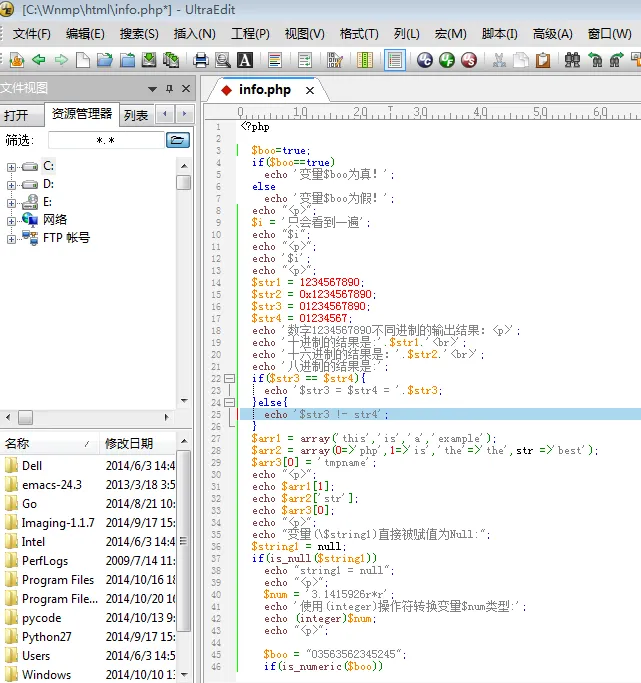The width and height of the screenshot is (641, 683).
Task: Cut selection with scissors icon
Action: (499, 60)
